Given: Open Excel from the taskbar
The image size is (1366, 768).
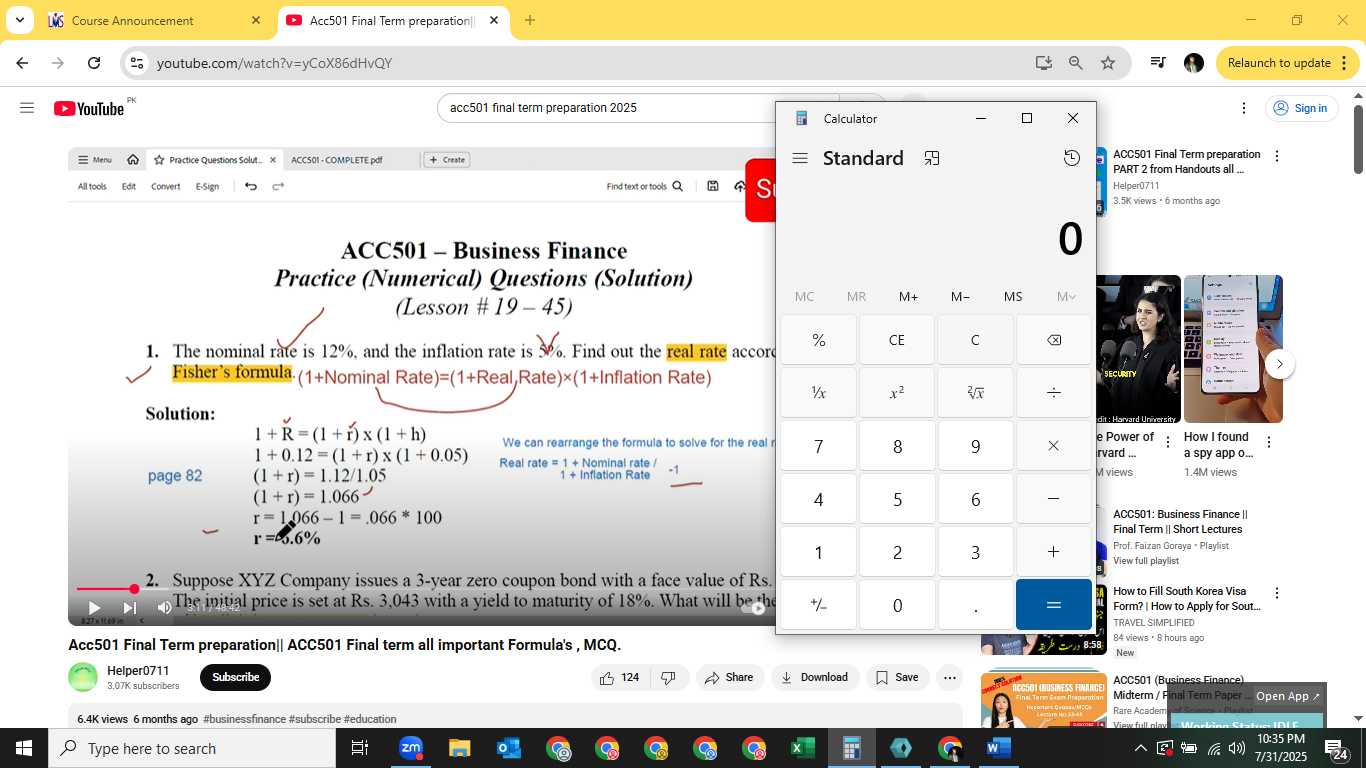Looking at the screenshot, I should (802, 748).
